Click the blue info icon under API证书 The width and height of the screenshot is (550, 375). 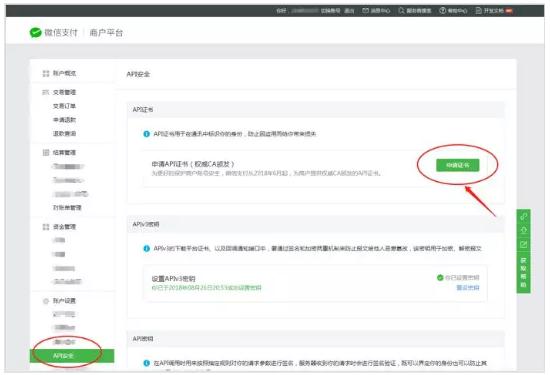point(147,134)
